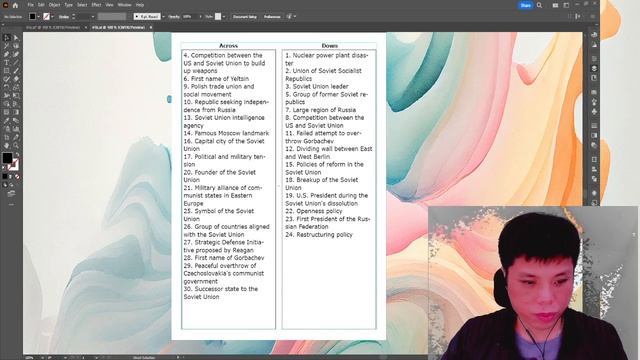The height and width of the screenshot is (360, 640).
Task: Set paint mode to None
Action: point(17,177)
